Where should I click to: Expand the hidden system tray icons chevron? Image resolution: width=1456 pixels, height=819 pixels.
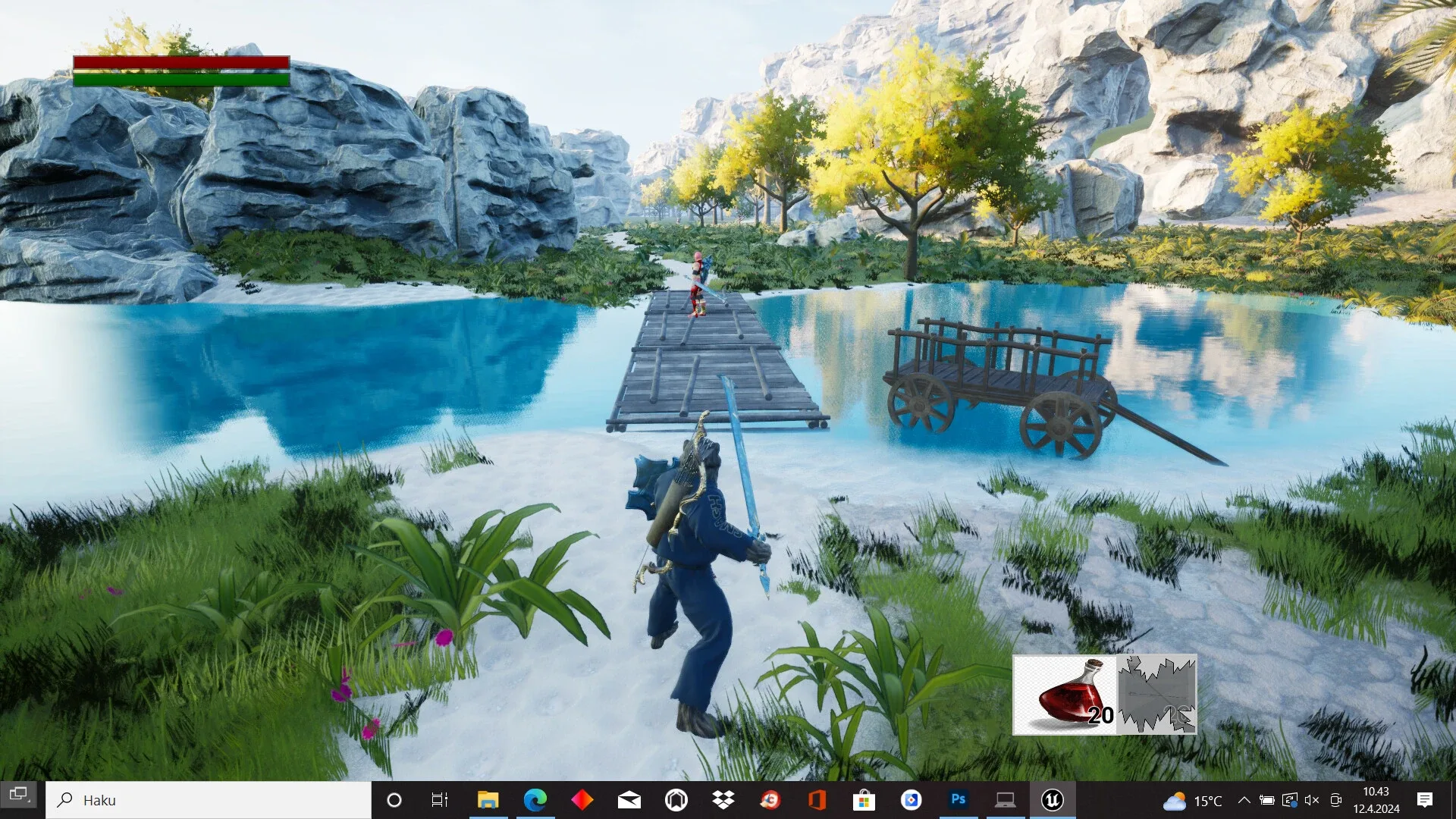click(1244, 800)
